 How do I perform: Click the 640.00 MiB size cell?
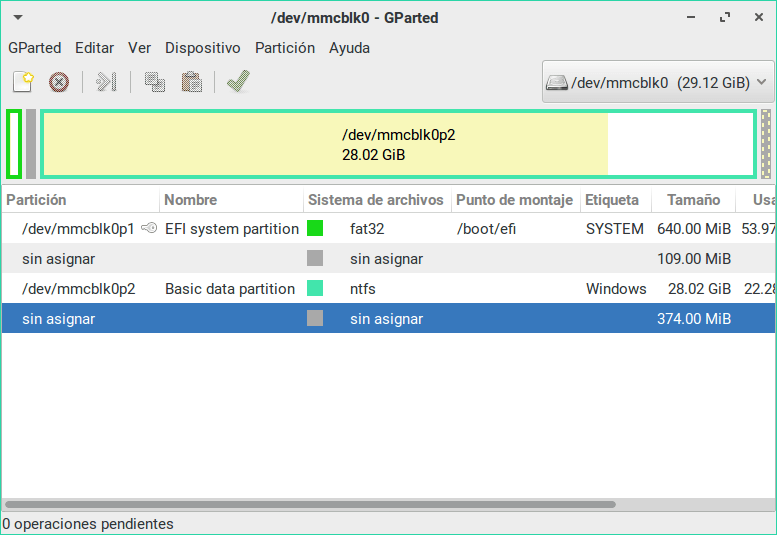click(694, 228)
